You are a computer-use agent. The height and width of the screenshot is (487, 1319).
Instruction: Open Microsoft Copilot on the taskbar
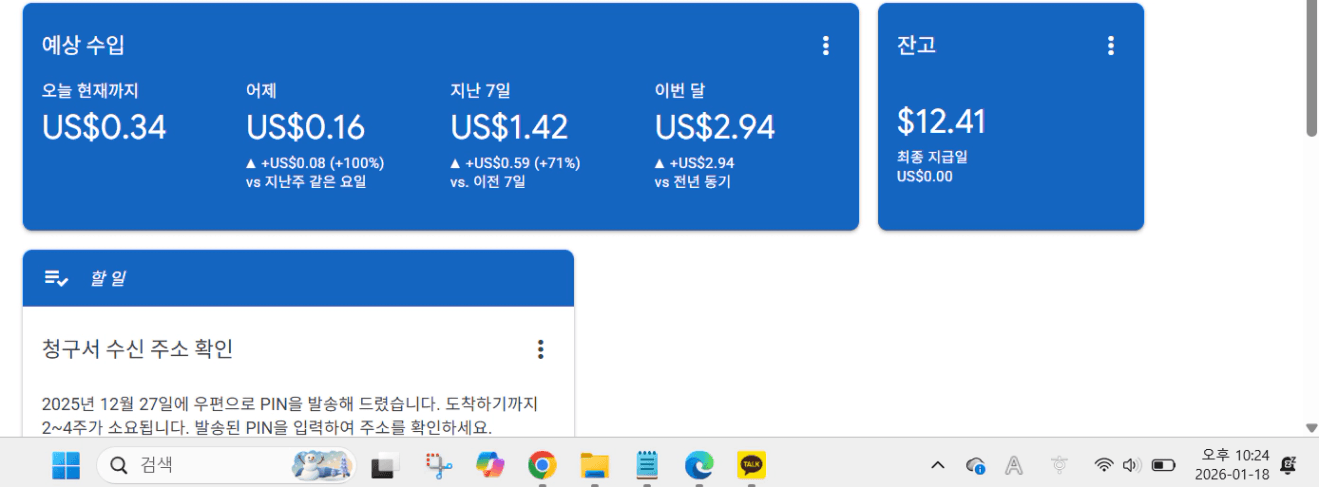tap(490, 465)
